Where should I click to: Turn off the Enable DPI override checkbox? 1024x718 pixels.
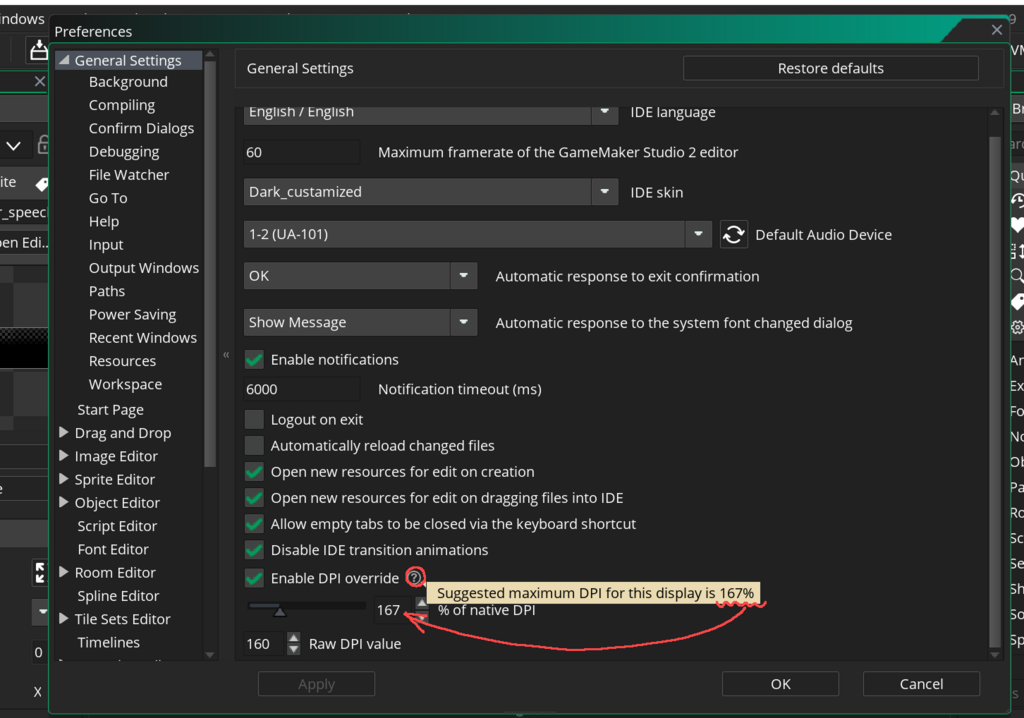254,578
